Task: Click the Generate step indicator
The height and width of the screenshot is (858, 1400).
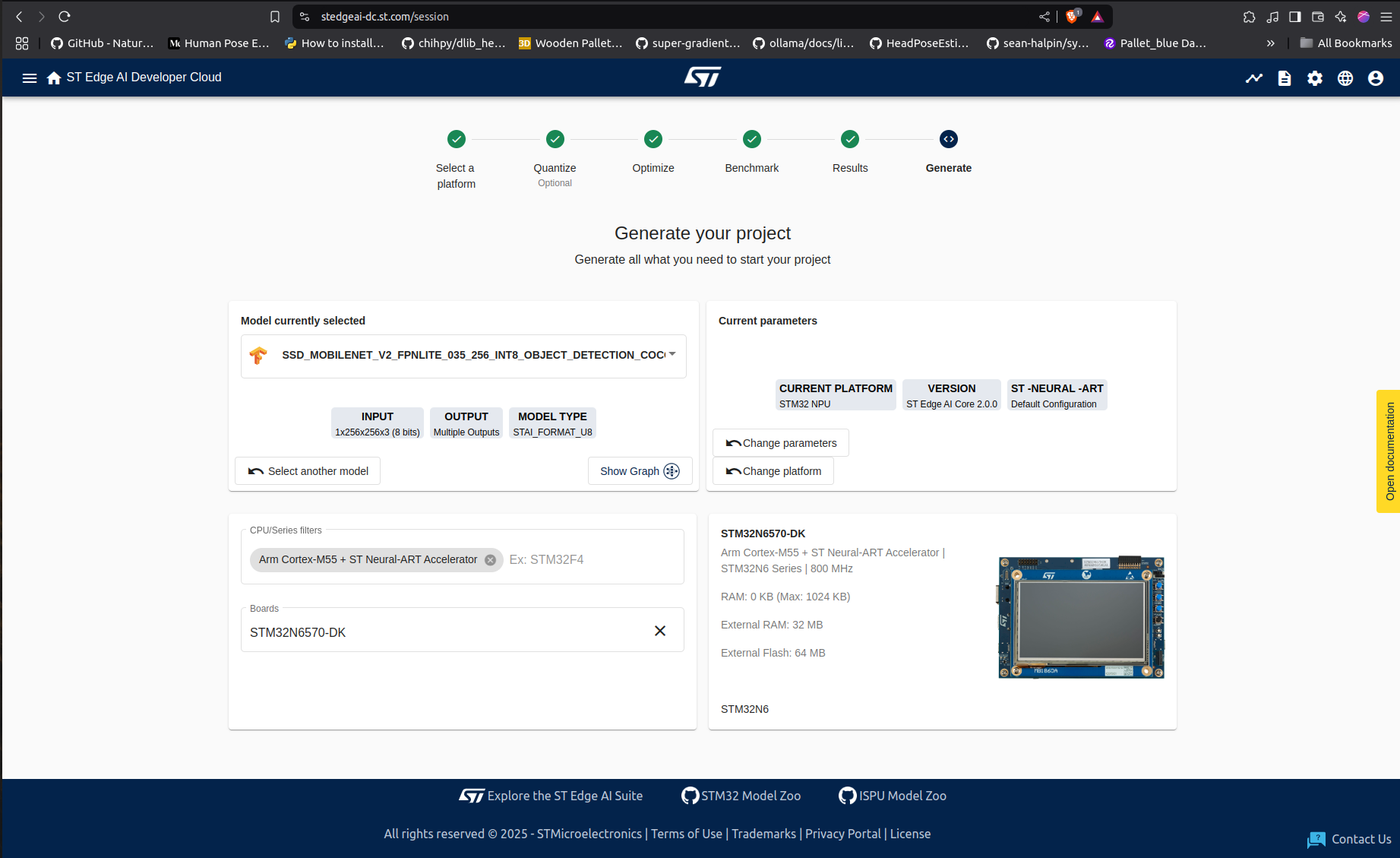Action: coord(948,139)
